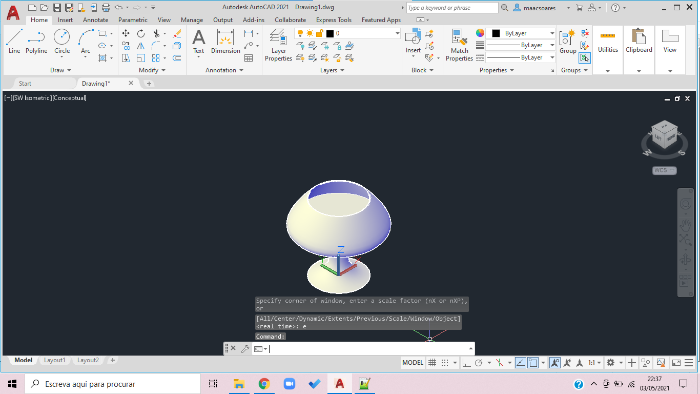Click the Customization menu icon in status bar

click(689, 363)
